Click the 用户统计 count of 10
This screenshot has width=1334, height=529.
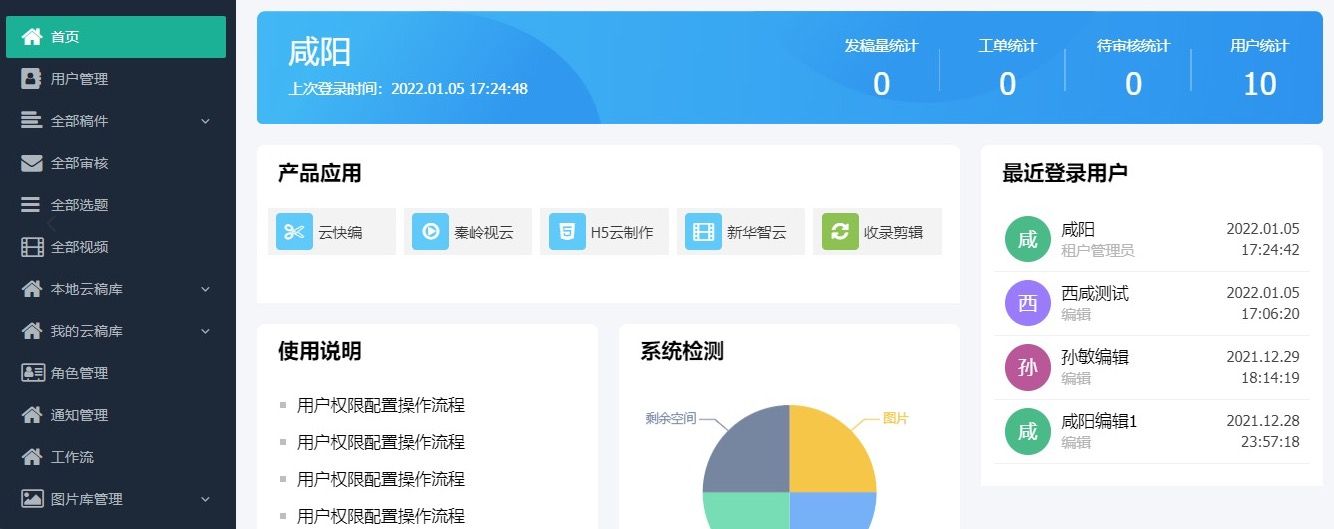point(1259,84)
